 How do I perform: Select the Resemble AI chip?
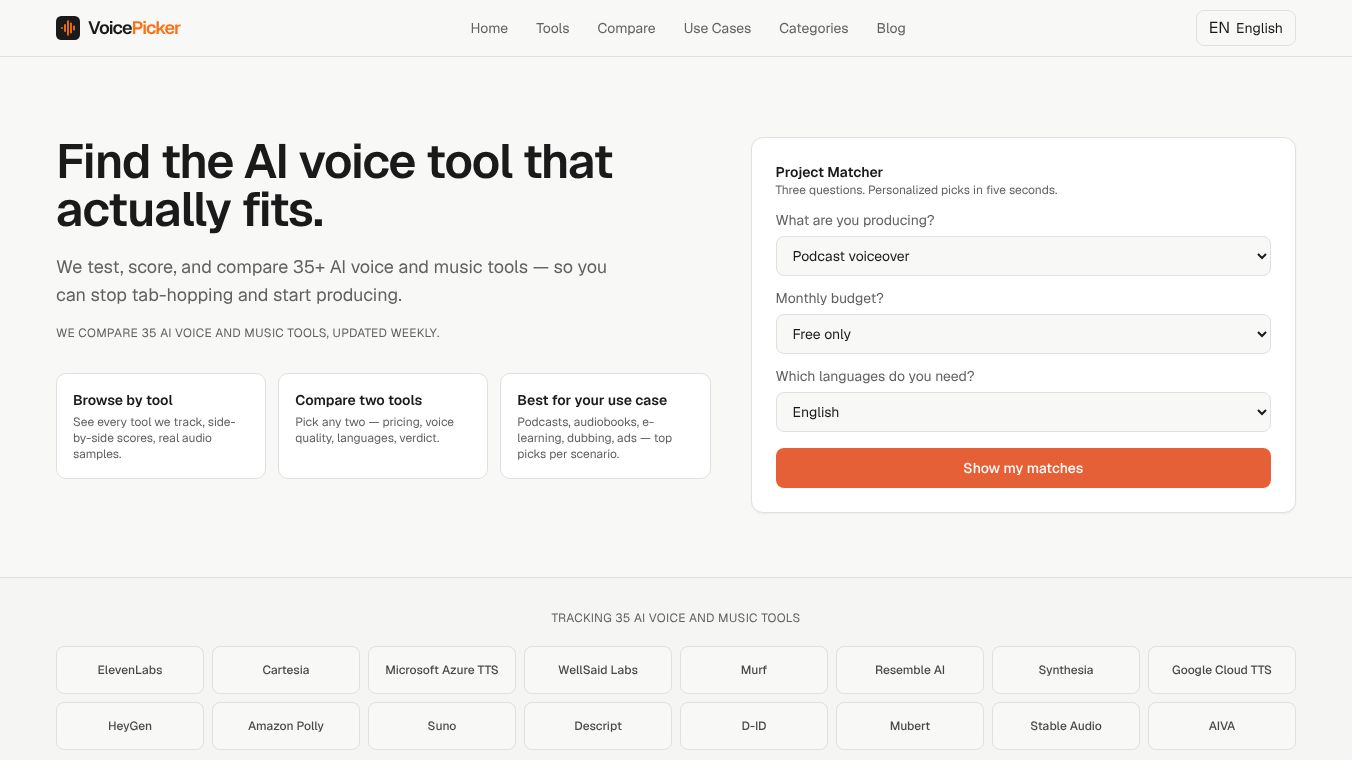(x=910, y=670)
